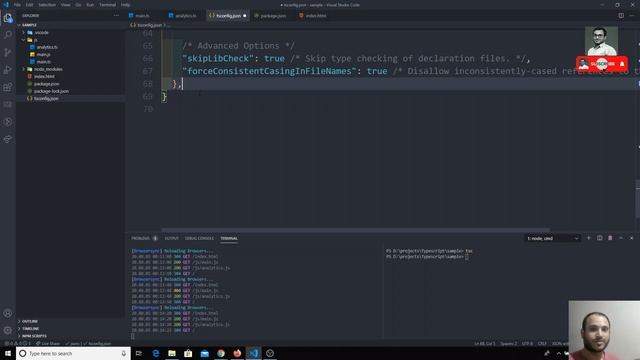Select the TERMINAL panel tab
This screenshot has width=640, height=360.
coord(229,238)
